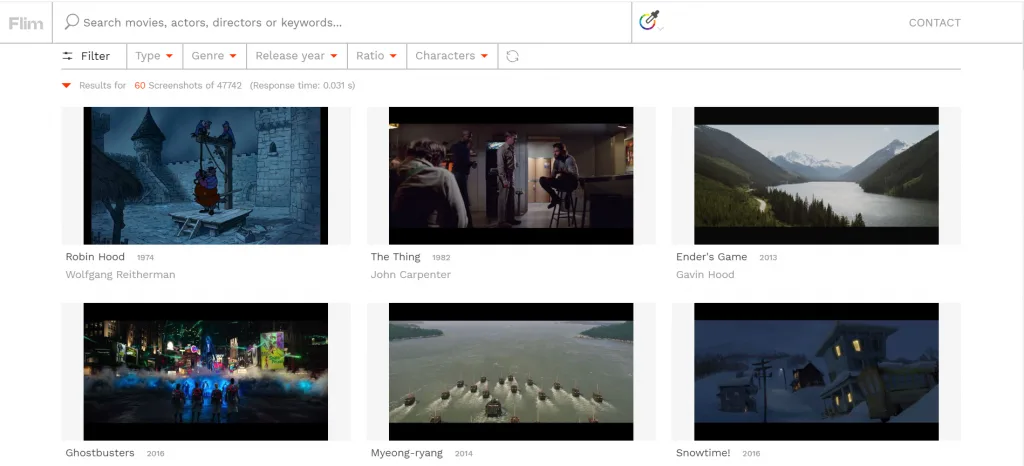
Task: Click The Thing title link
Action: click(396, 256)
